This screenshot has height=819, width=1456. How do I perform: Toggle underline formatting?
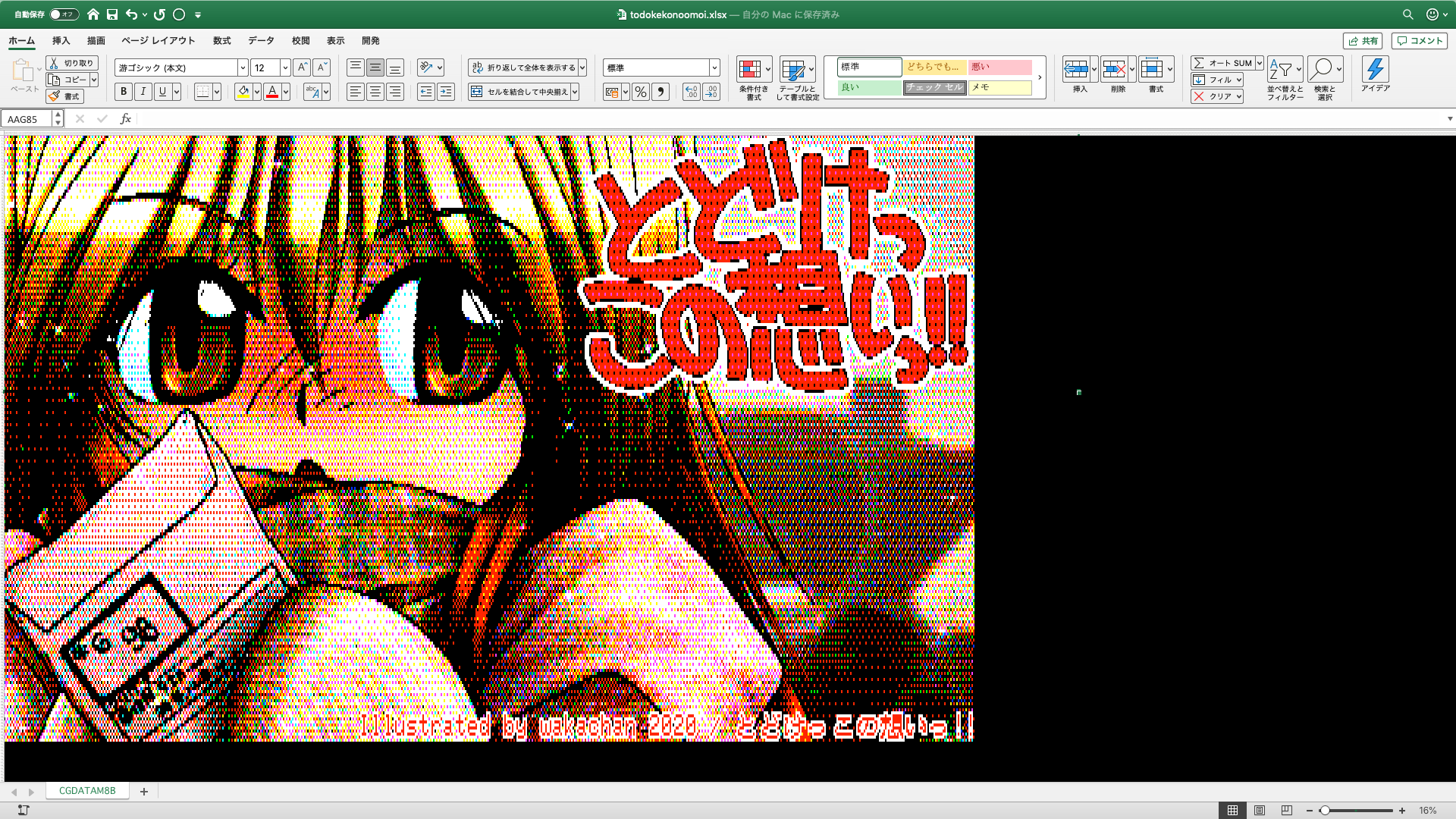(x=162, y=92)
